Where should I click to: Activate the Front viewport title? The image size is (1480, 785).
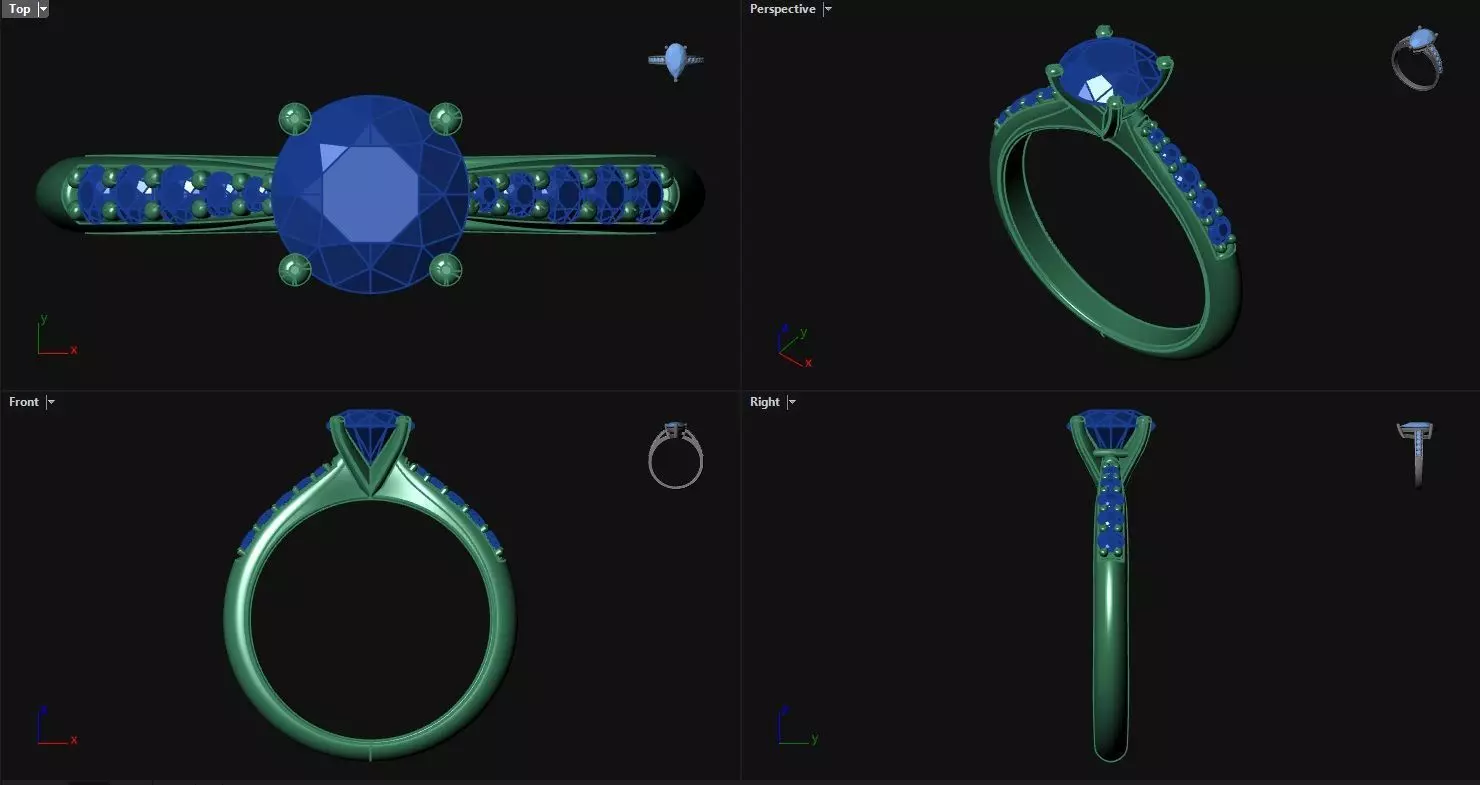24,402
